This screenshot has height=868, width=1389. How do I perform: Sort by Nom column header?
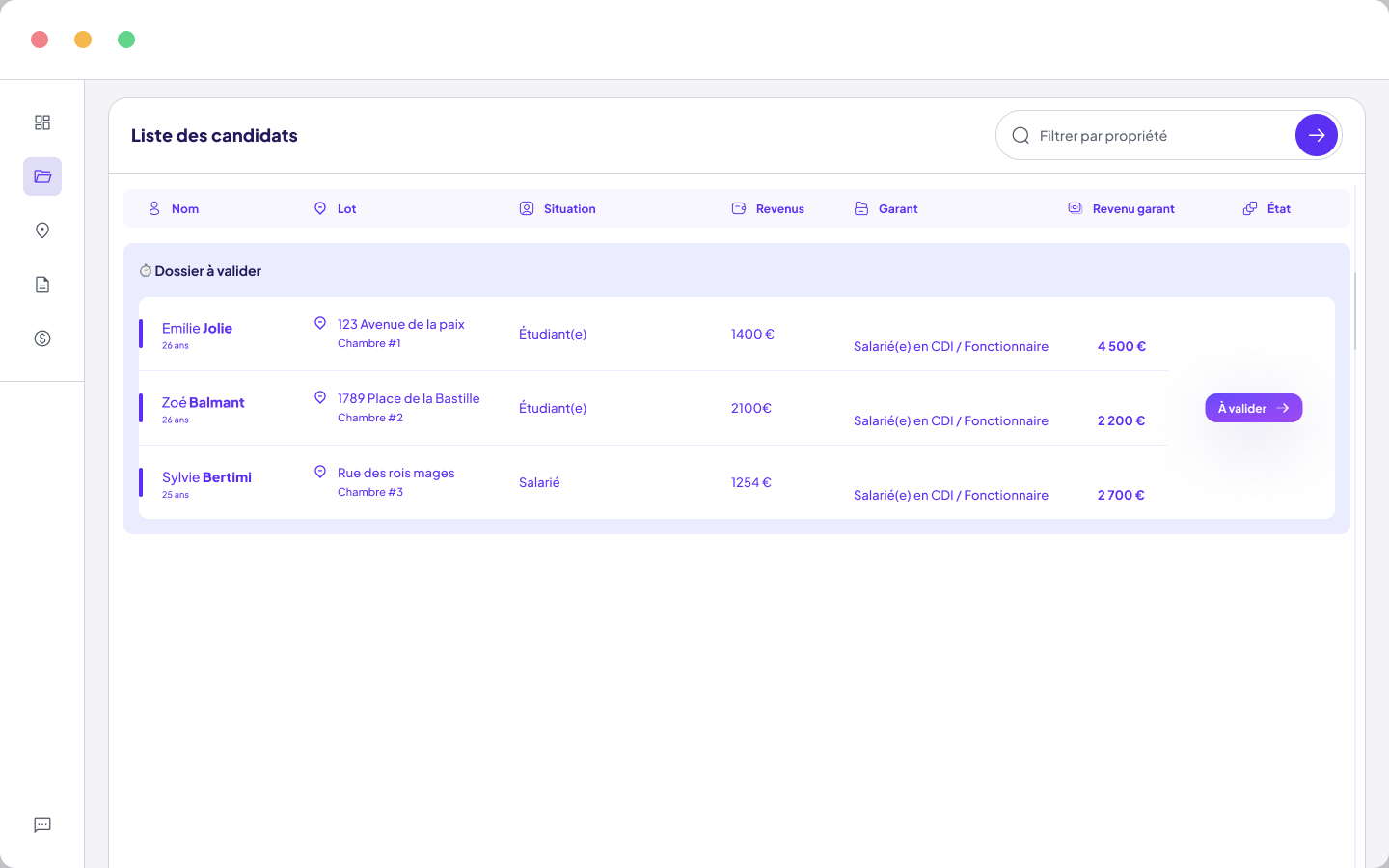click(185, 209)
